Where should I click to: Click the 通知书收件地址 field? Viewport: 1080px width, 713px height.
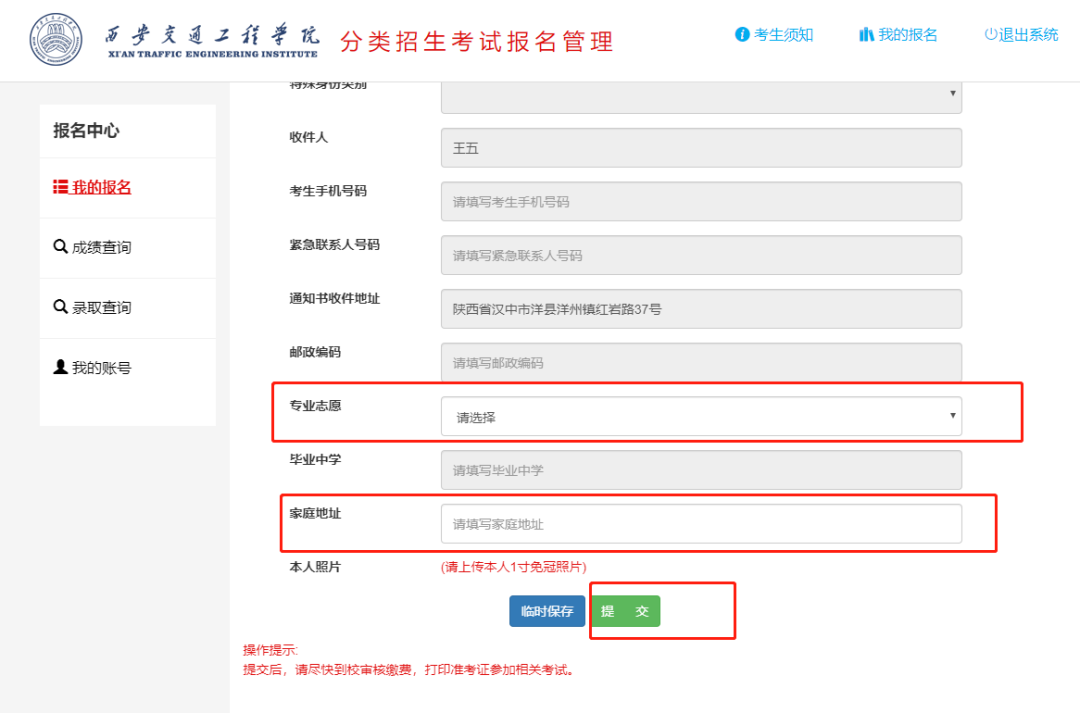[x=701, y=309]
